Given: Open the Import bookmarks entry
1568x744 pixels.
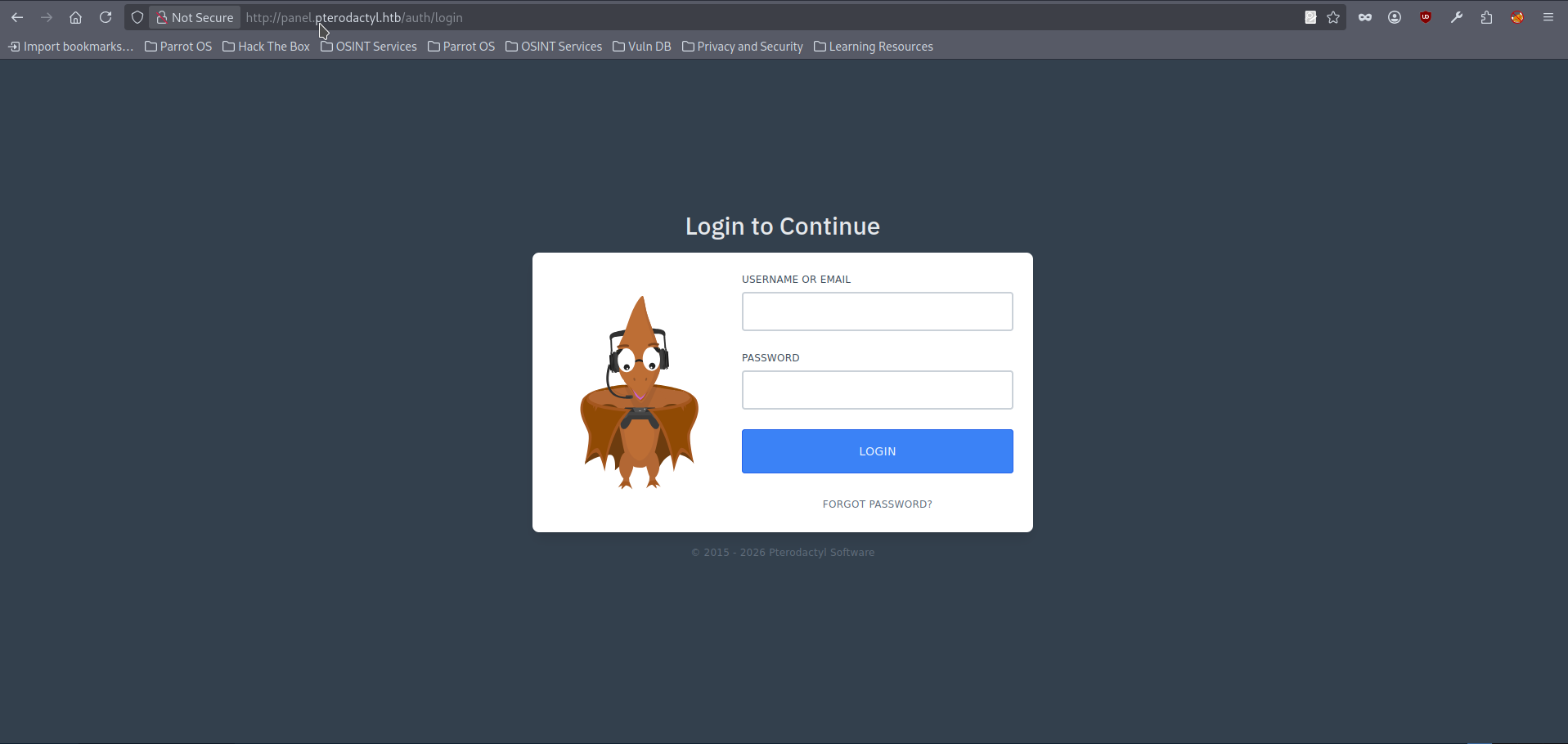Looking at the screenshot, I should pyautogui.click(x=70, y=47).
